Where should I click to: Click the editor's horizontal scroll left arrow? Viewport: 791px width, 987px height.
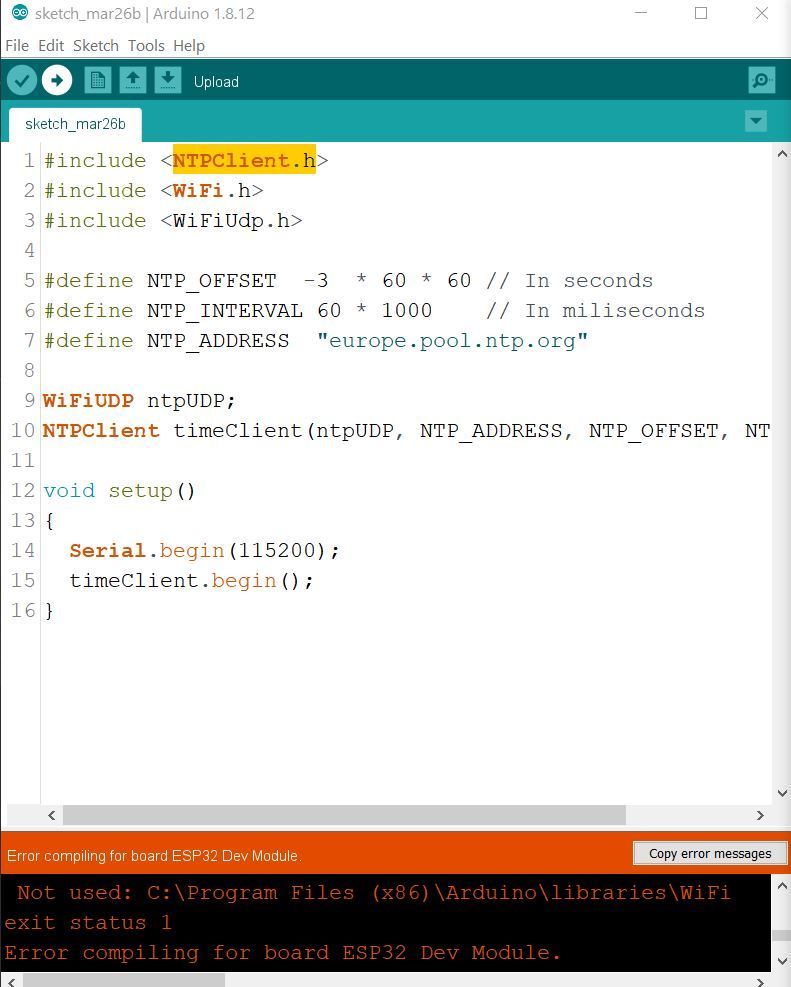[x=52, y=815]
